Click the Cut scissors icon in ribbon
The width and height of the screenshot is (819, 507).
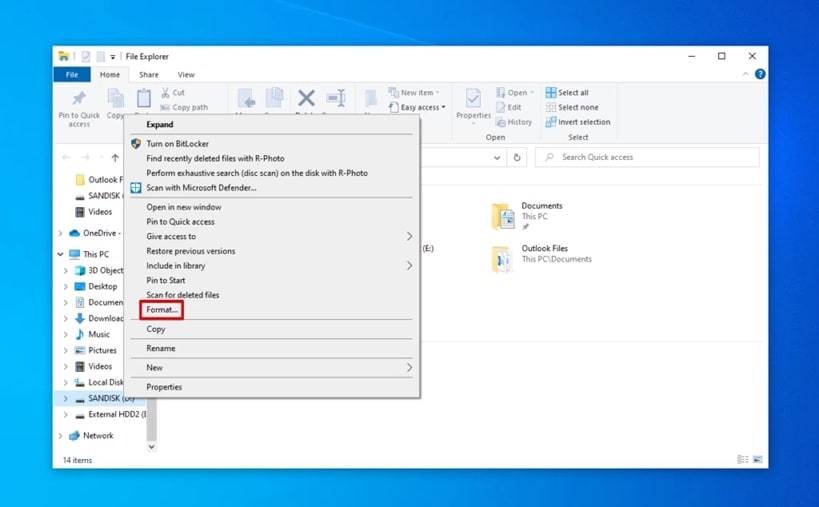[166, 92]
